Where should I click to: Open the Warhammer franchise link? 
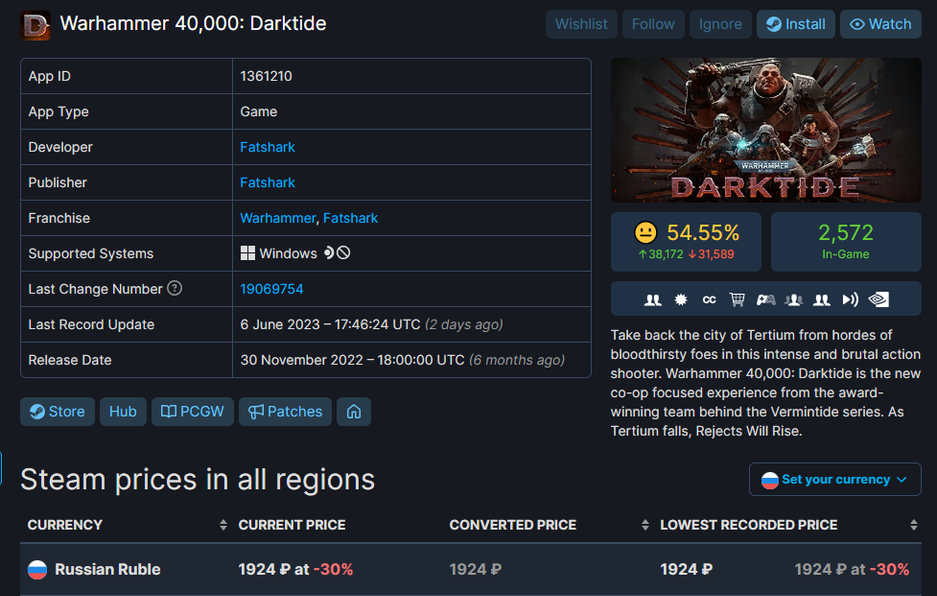pyautogui.click(x=277, y=218)
